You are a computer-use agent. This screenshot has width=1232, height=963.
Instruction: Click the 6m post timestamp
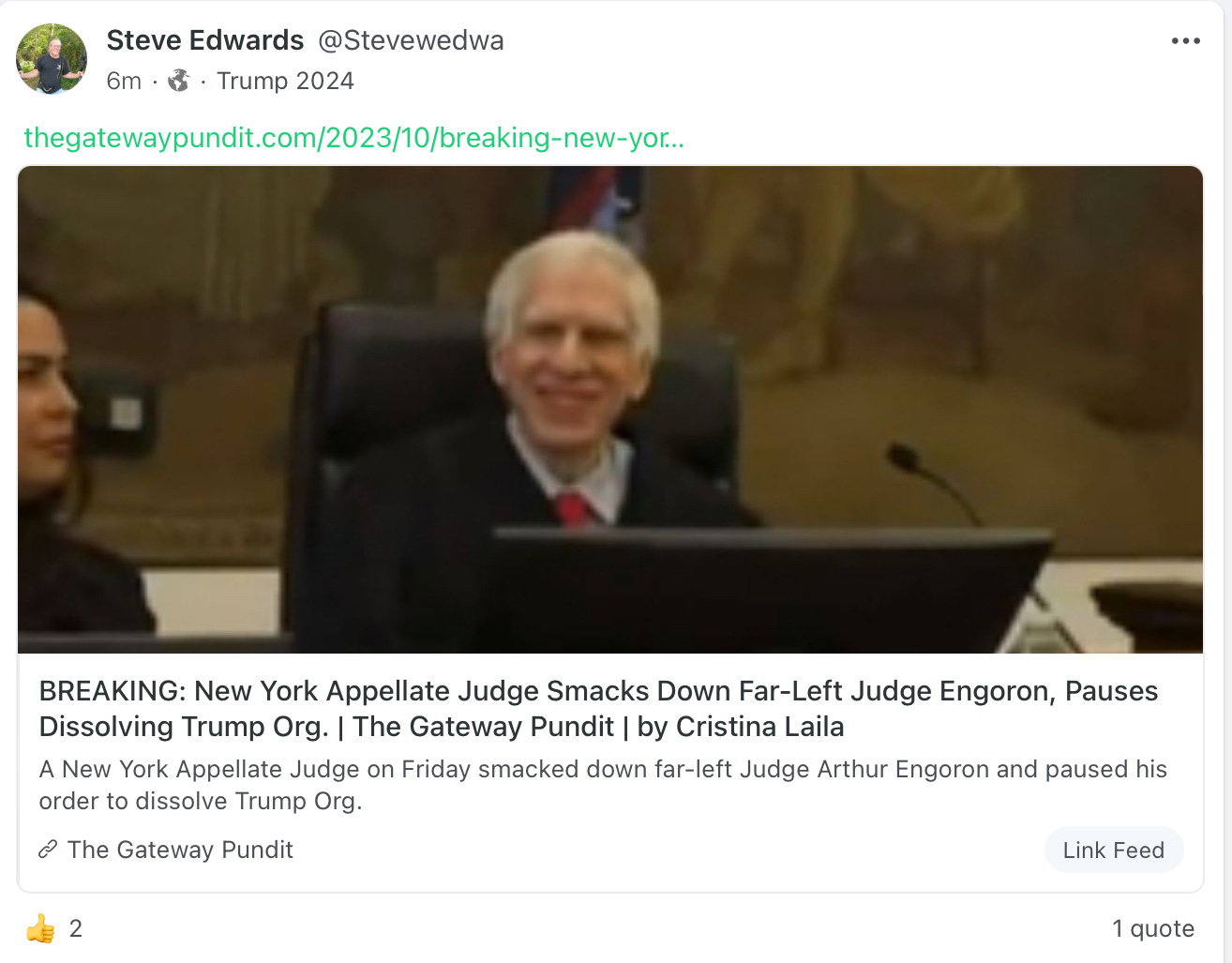coord(124,81)
